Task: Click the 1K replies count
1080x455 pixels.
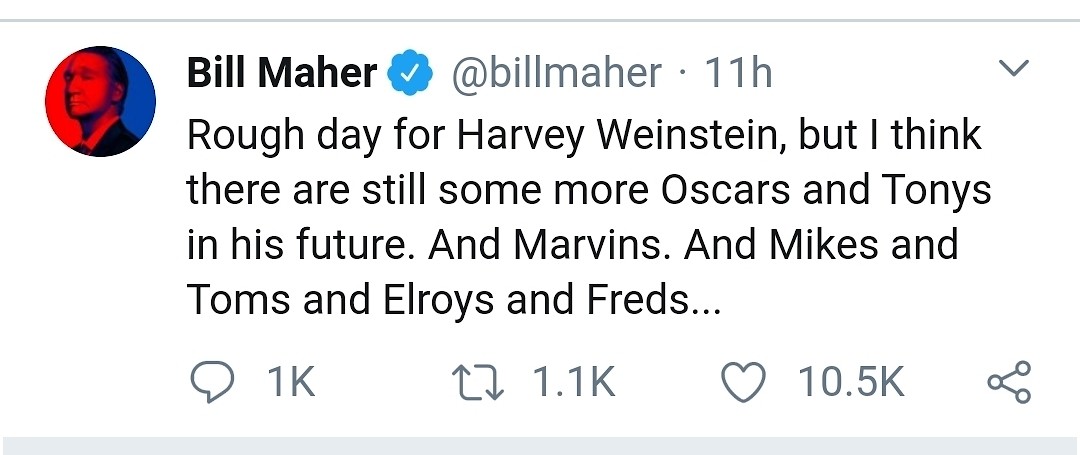Action: tap(290, 382)
